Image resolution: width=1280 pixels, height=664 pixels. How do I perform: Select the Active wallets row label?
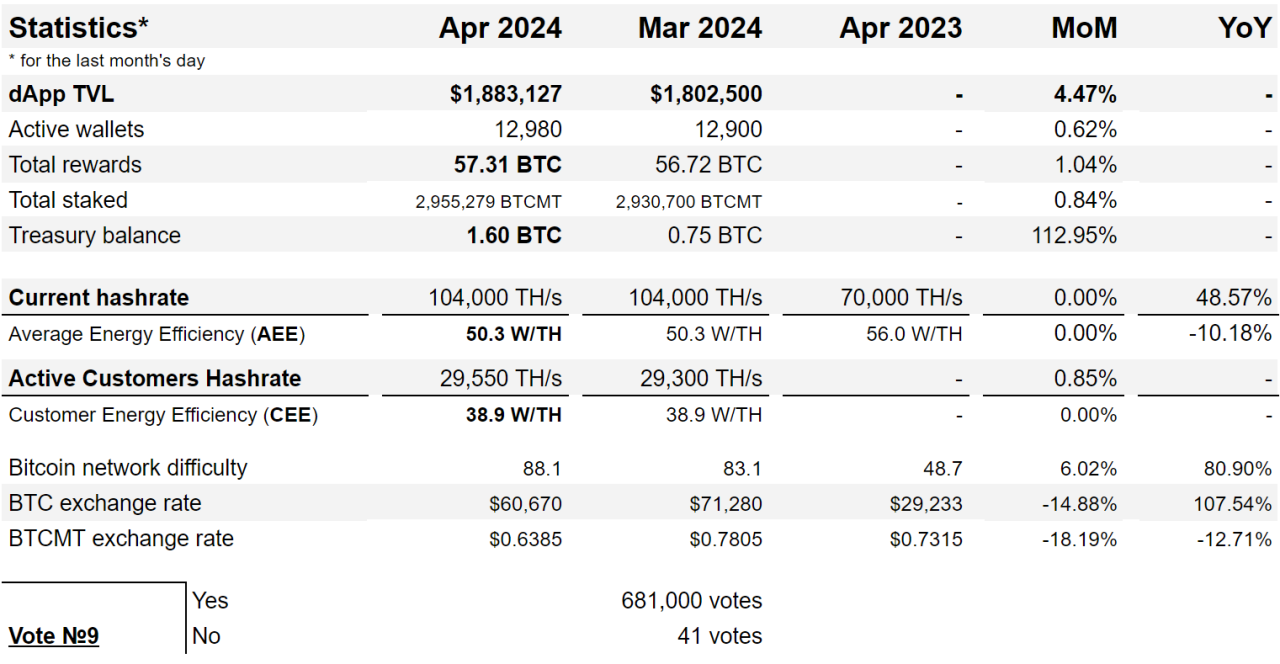point(76,129)
